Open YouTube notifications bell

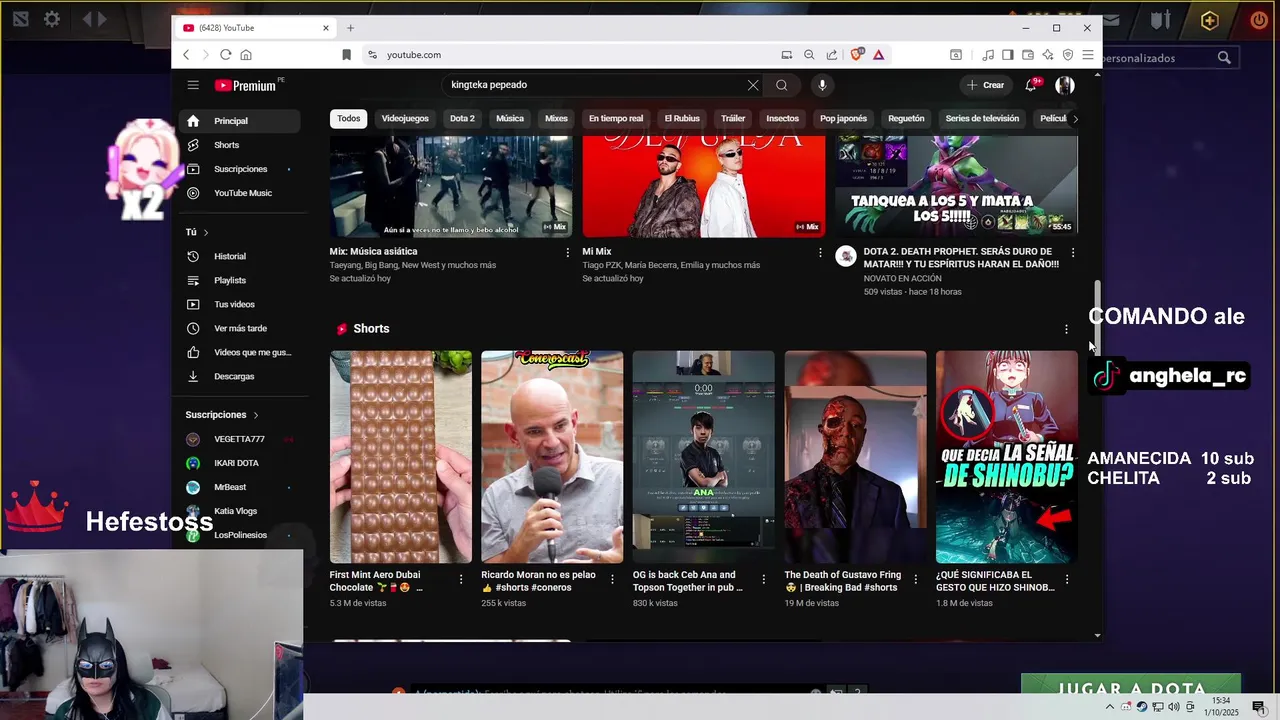(x=1031, y=85)
